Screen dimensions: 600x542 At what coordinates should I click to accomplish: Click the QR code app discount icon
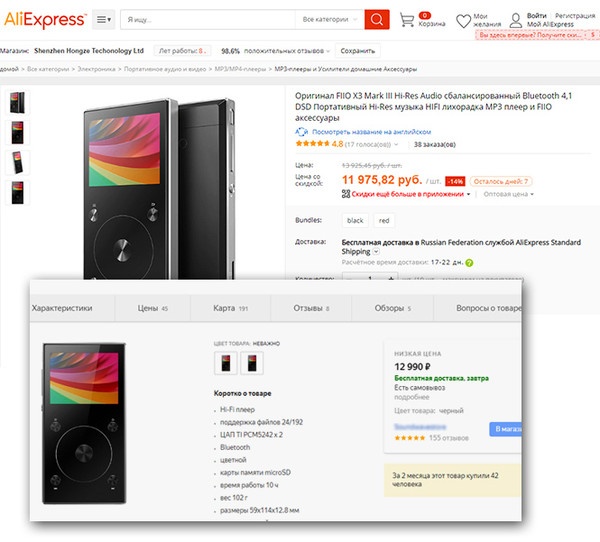point(345,193)
